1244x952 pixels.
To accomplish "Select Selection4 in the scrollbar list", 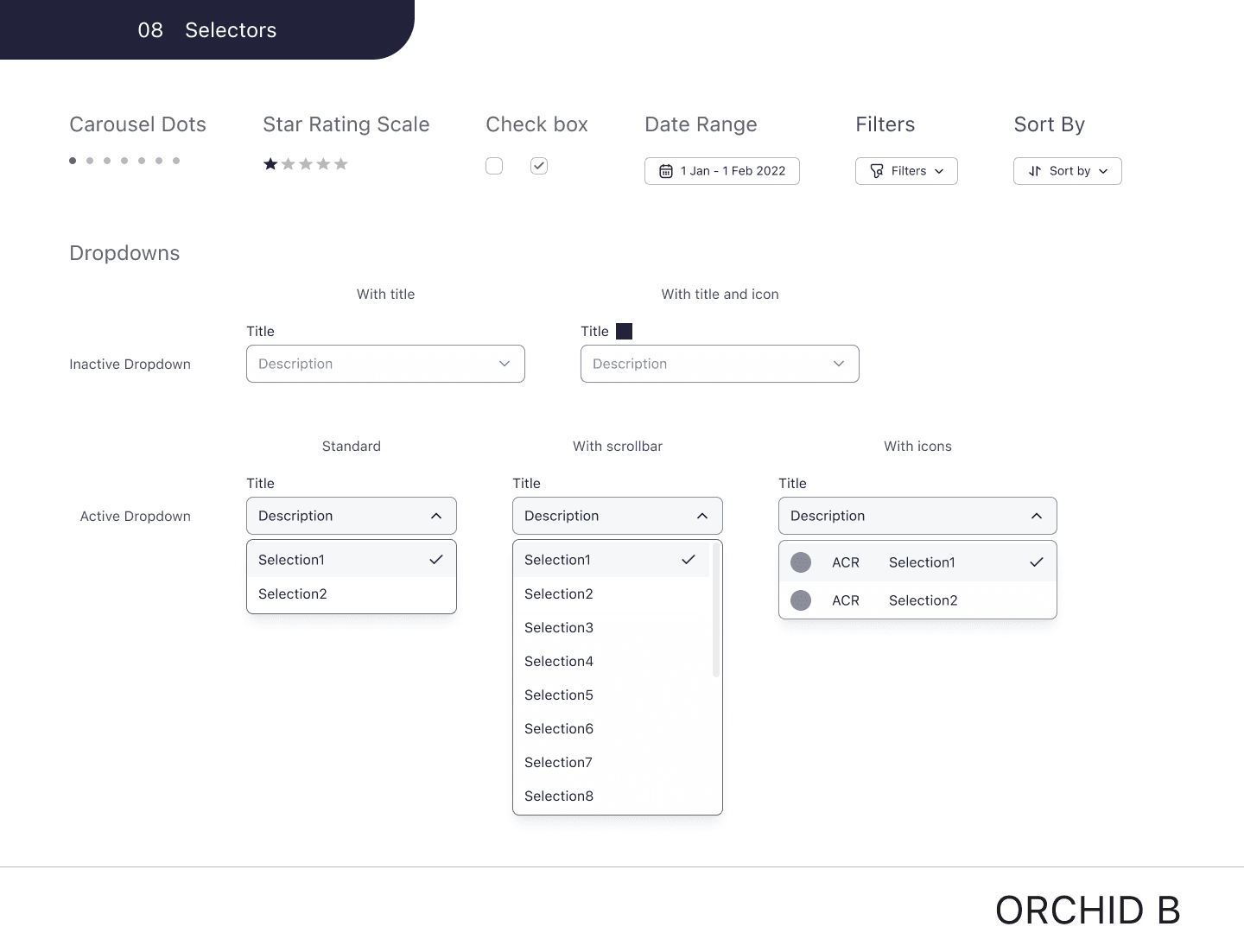I will click(x=612, y=661).
